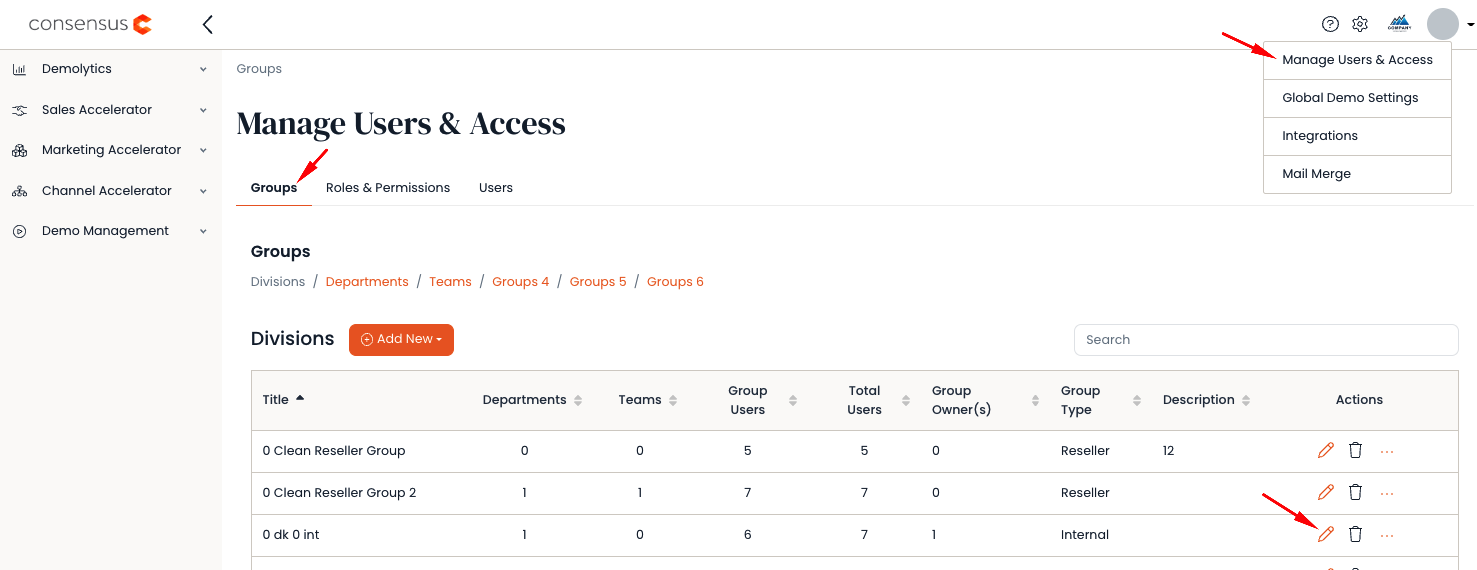Click the sidebar collapse back arrow
This screenshot has height=570, width=1477.
point(208,25)
